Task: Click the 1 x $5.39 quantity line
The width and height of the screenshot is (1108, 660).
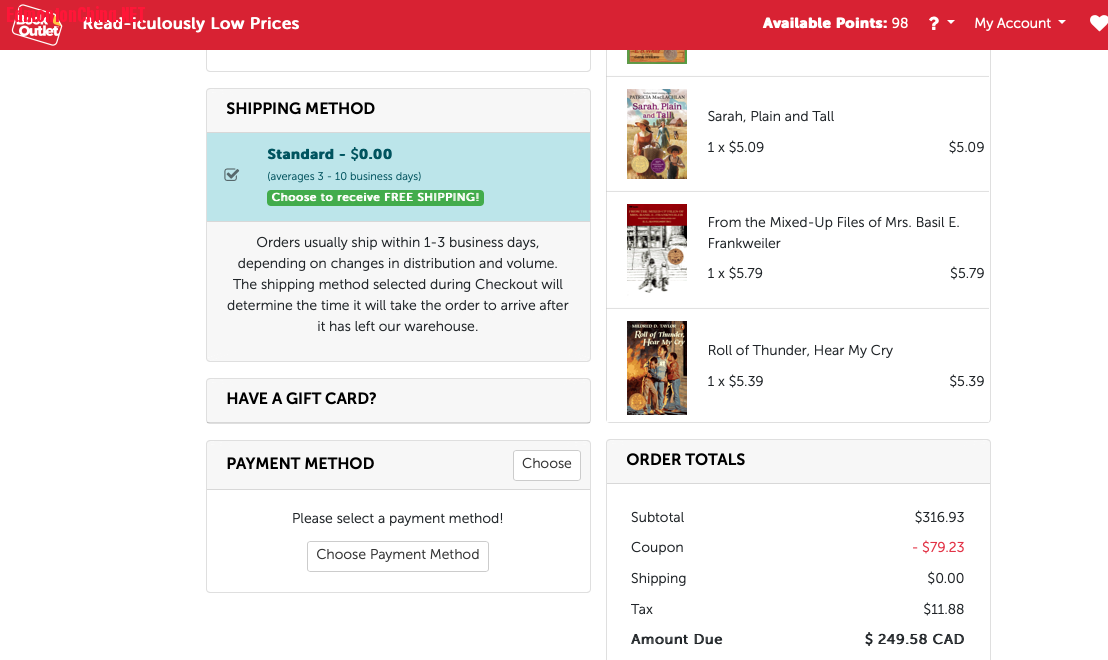Action: [x=735, y=382]
